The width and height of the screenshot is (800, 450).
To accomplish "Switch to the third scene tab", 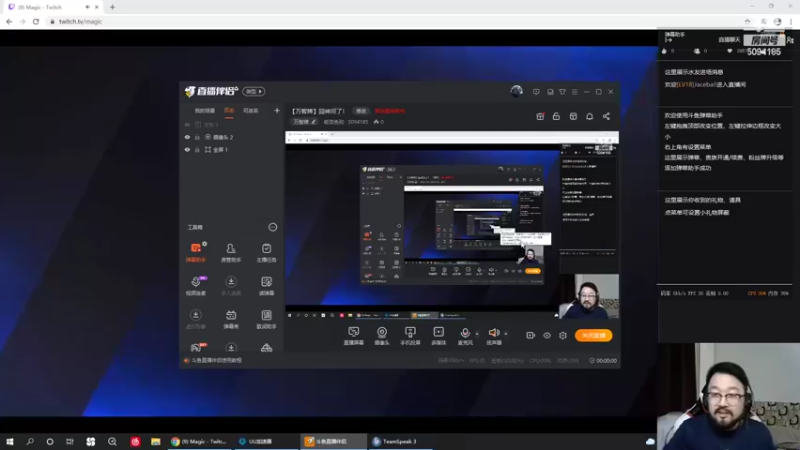I will tap(251, 111).
